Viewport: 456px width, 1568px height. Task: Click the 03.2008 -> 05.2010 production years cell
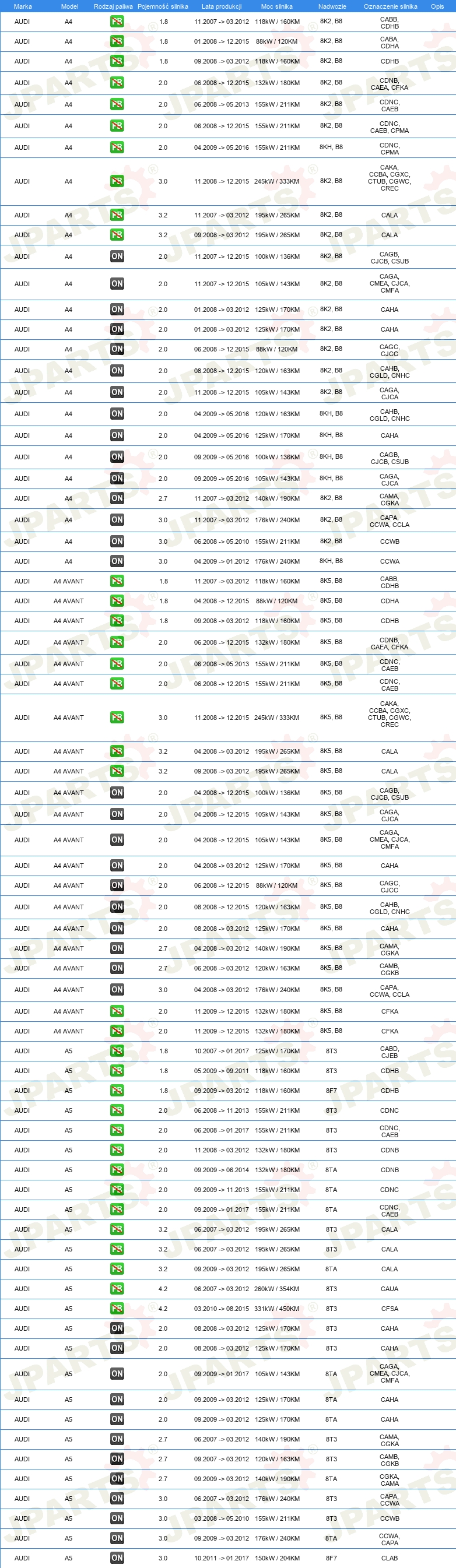pyautogui.click(x=222, y=1518)
